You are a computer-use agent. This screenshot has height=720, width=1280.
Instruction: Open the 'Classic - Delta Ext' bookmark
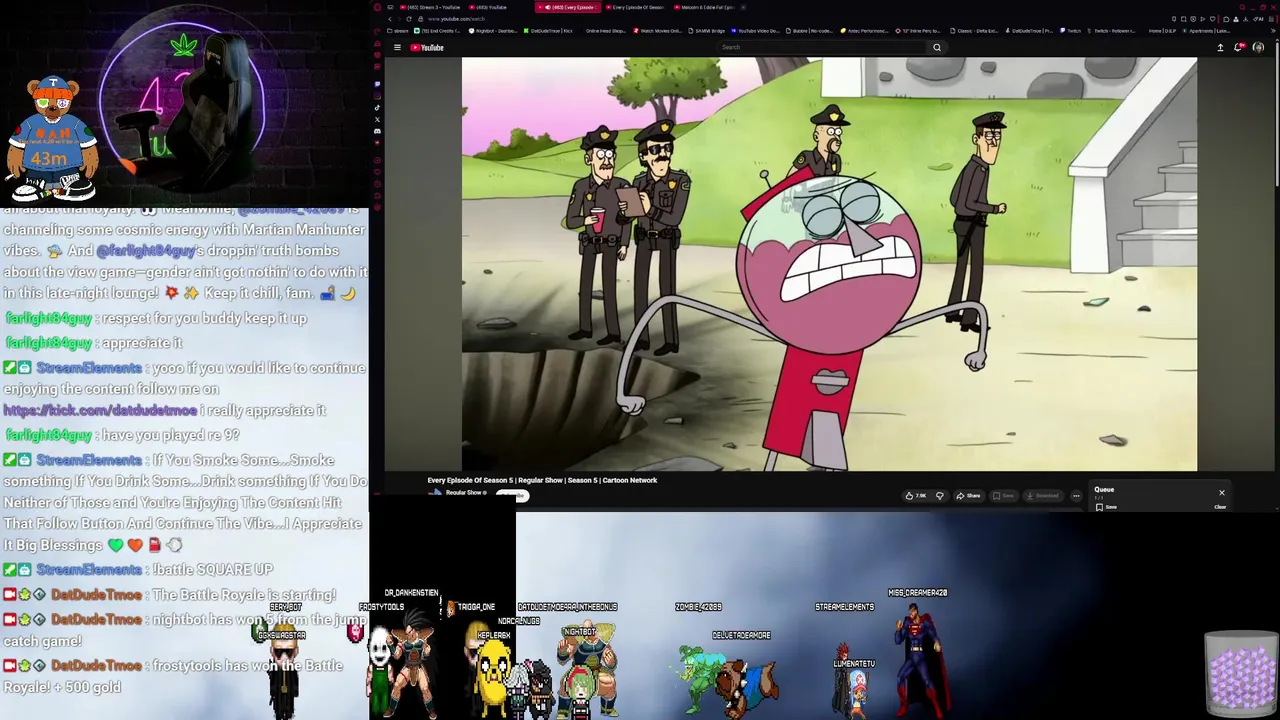point(975,31)
